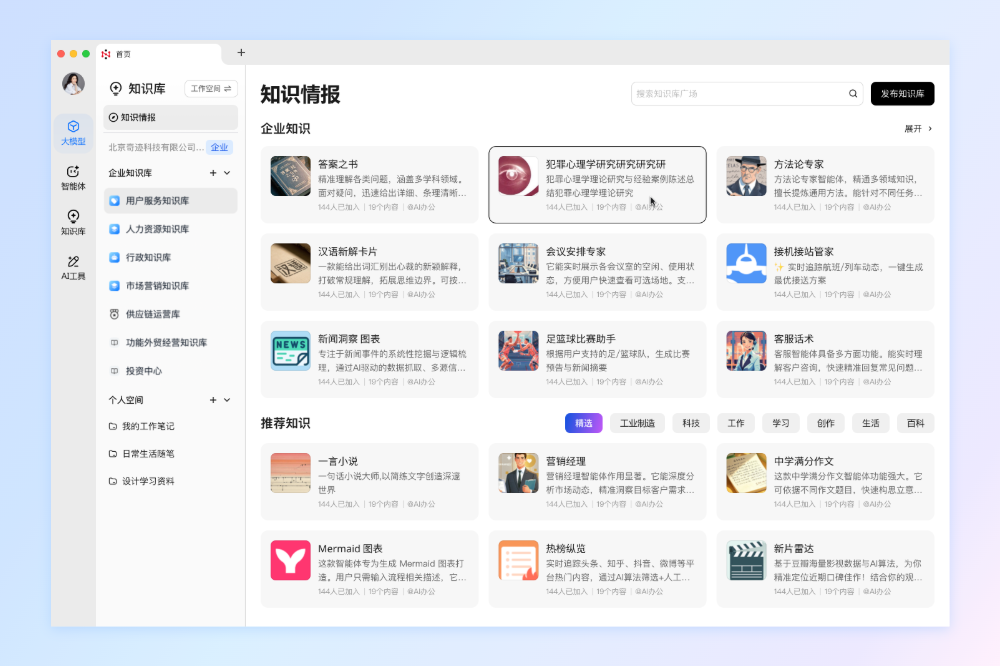The width and height of the screenshot is (1000, 666).
Task: Select the 精选 filter tab
Action: pos(583,423)
